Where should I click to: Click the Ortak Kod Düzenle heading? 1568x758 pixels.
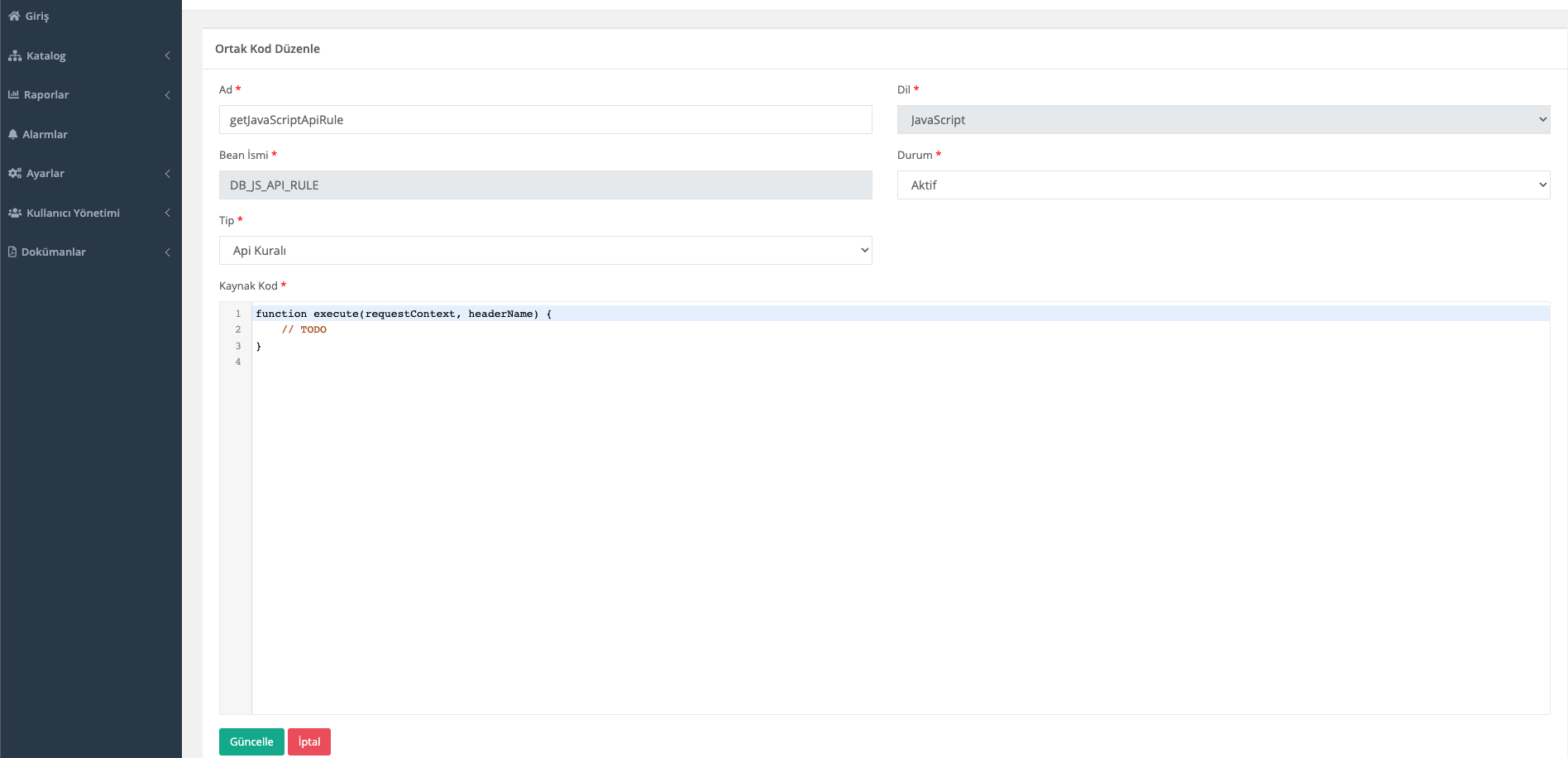click(267, 49)
